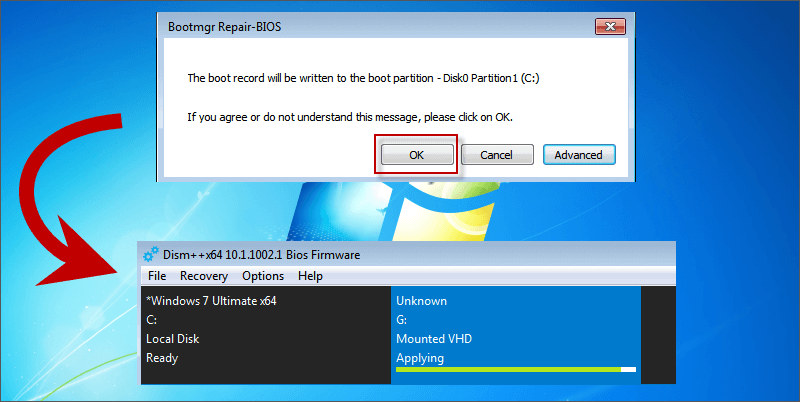This screenshot has height=402, width=800.
Task: Click the 'Applying' status text
Action: pyautogui.click(x=420, y=358)
